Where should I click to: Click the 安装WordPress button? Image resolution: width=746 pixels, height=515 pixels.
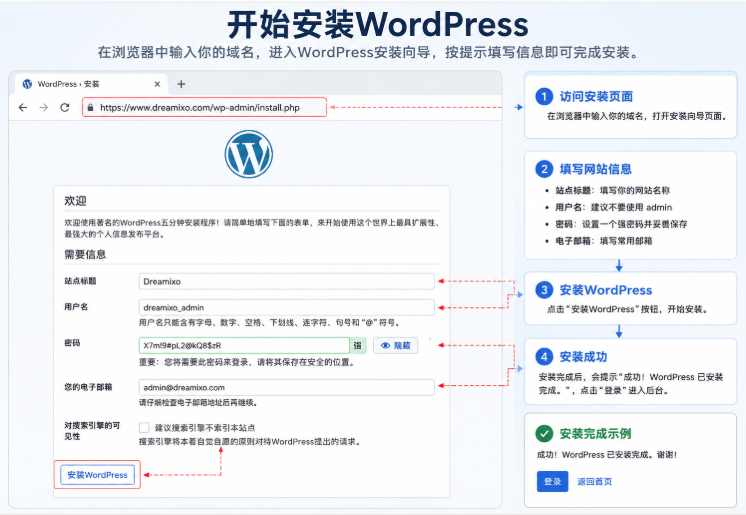98,475
